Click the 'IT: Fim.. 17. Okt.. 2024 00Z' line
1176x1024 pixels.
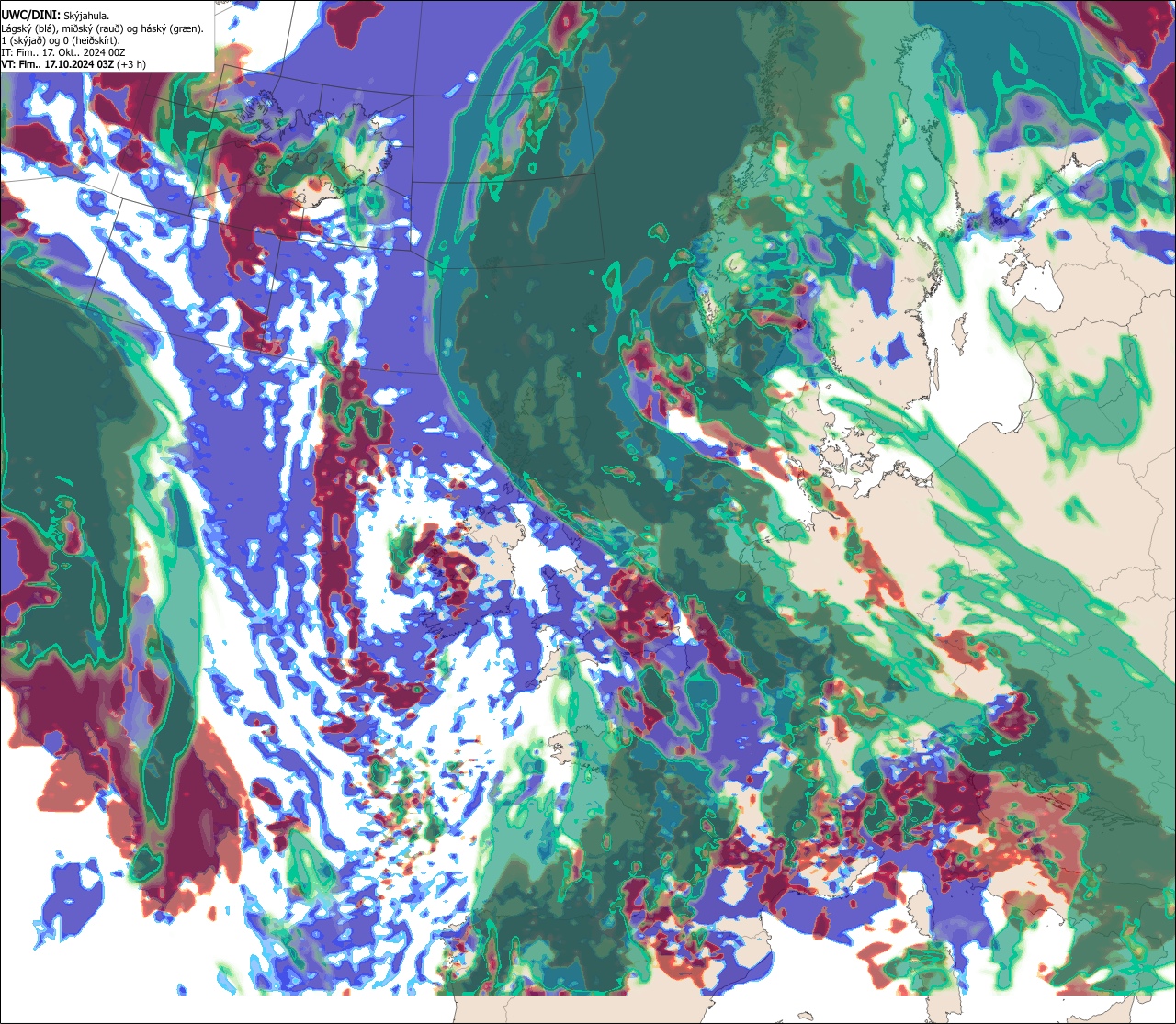[x=63, y=53]
